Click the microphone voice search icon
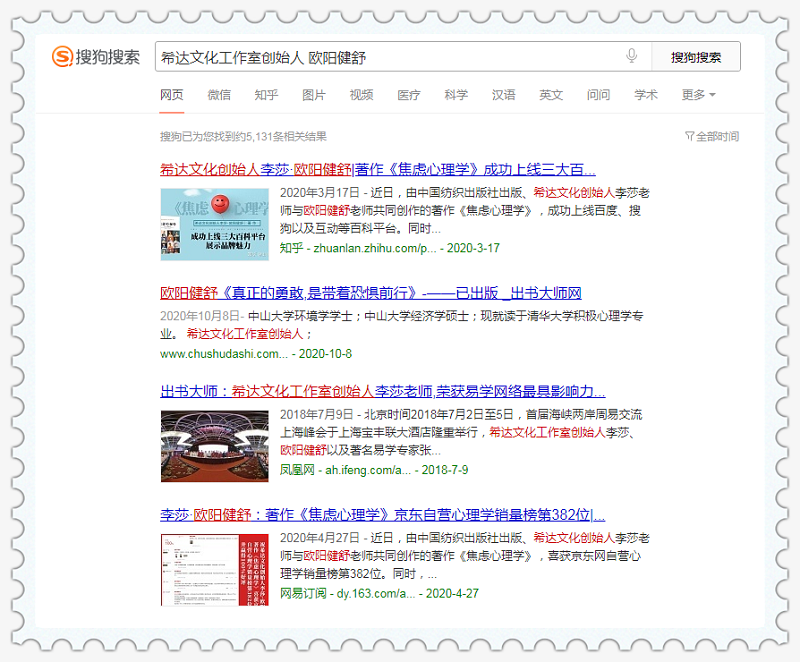 pos(631,56)
